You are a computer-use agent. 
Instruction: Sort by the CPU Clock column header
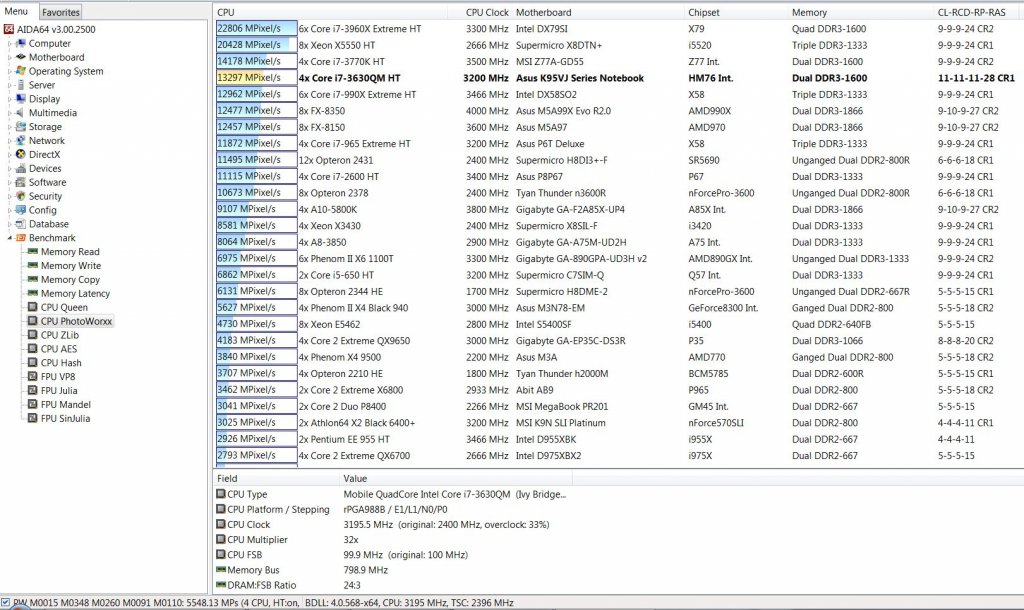point(479,12)
